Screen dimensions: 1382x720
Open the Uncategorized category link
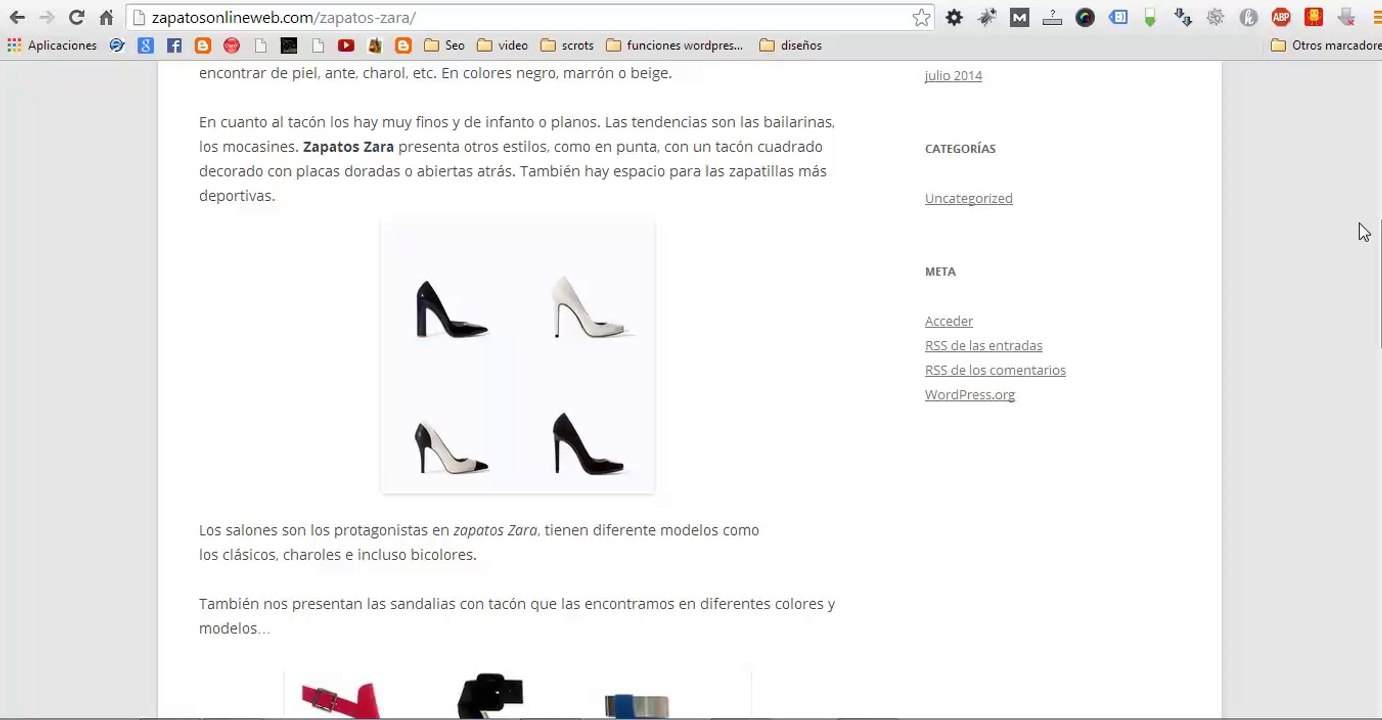(x=968, y=198)
